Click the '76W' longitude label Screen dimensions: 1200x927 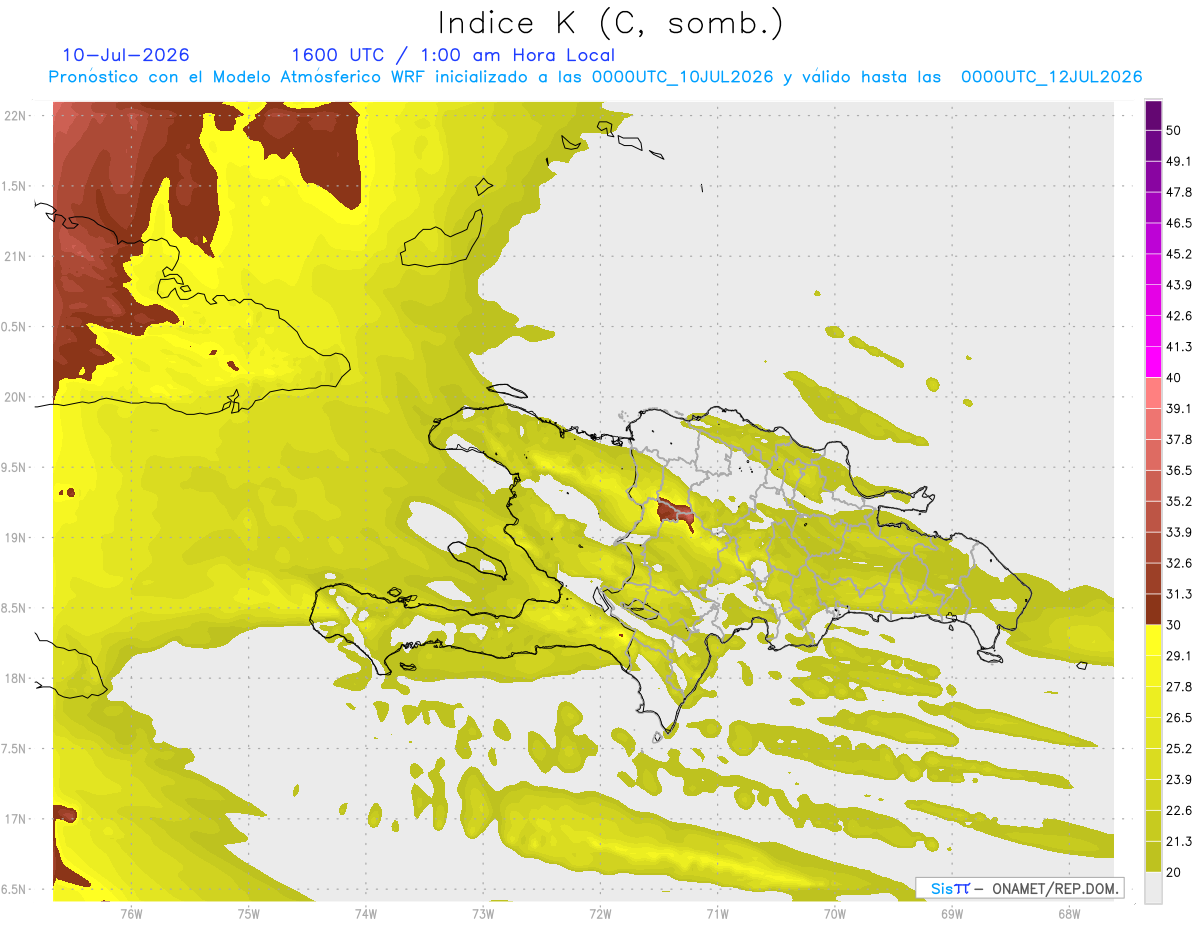coord(131,913)
